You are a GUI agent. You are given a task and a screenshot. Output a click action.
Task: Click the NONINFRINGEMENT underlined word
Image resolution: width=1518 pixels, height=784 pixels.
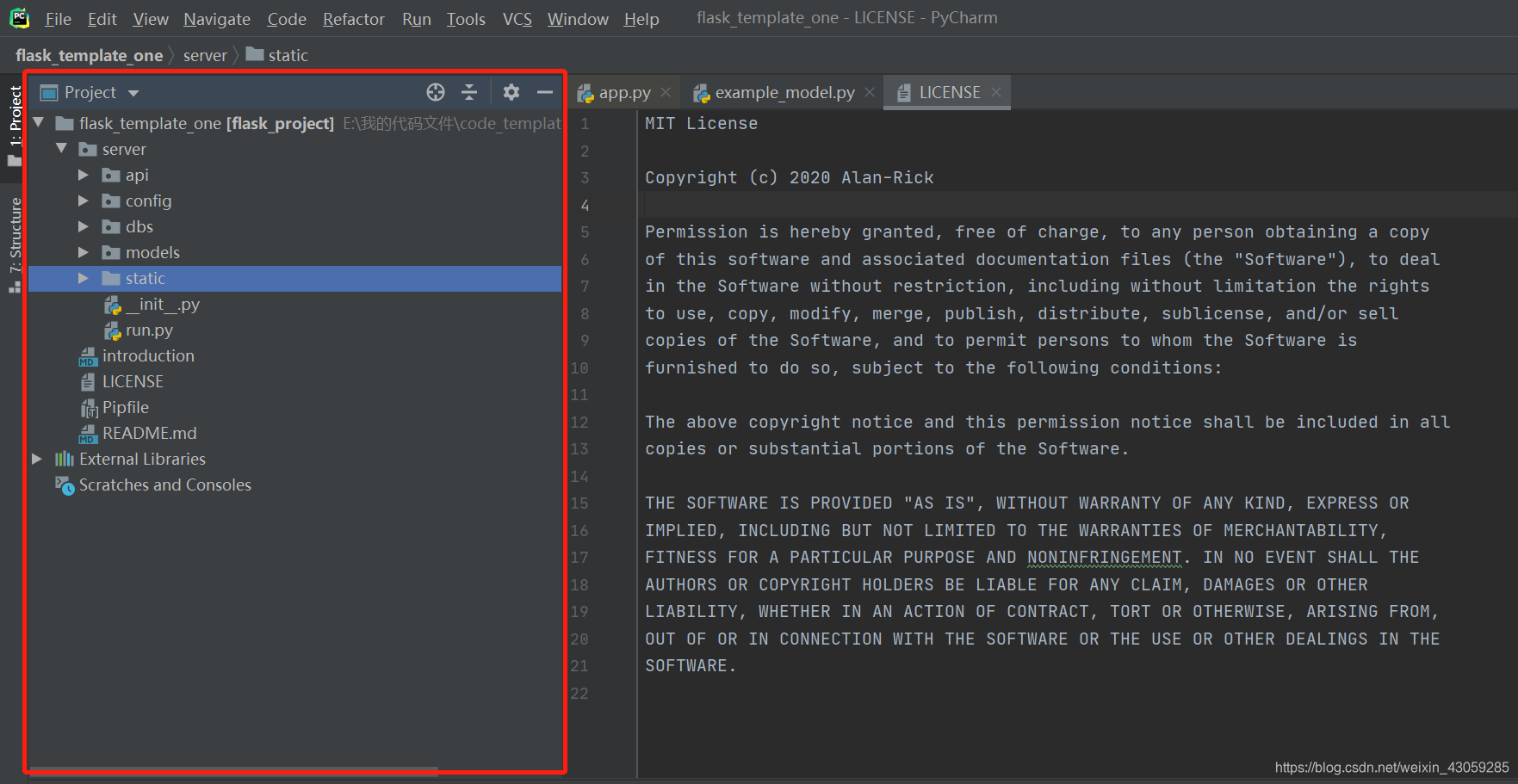coord(1105,558)
